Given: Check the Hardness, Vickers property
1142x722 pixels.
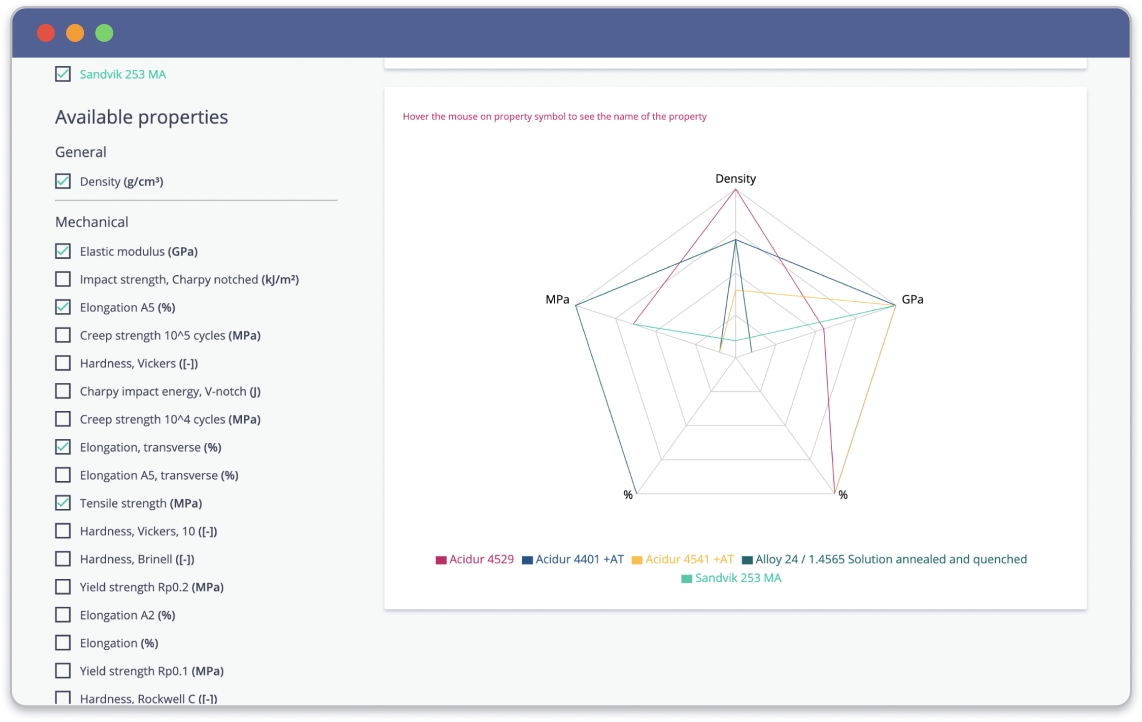Looking at the screenshot, I should [62, 363].
